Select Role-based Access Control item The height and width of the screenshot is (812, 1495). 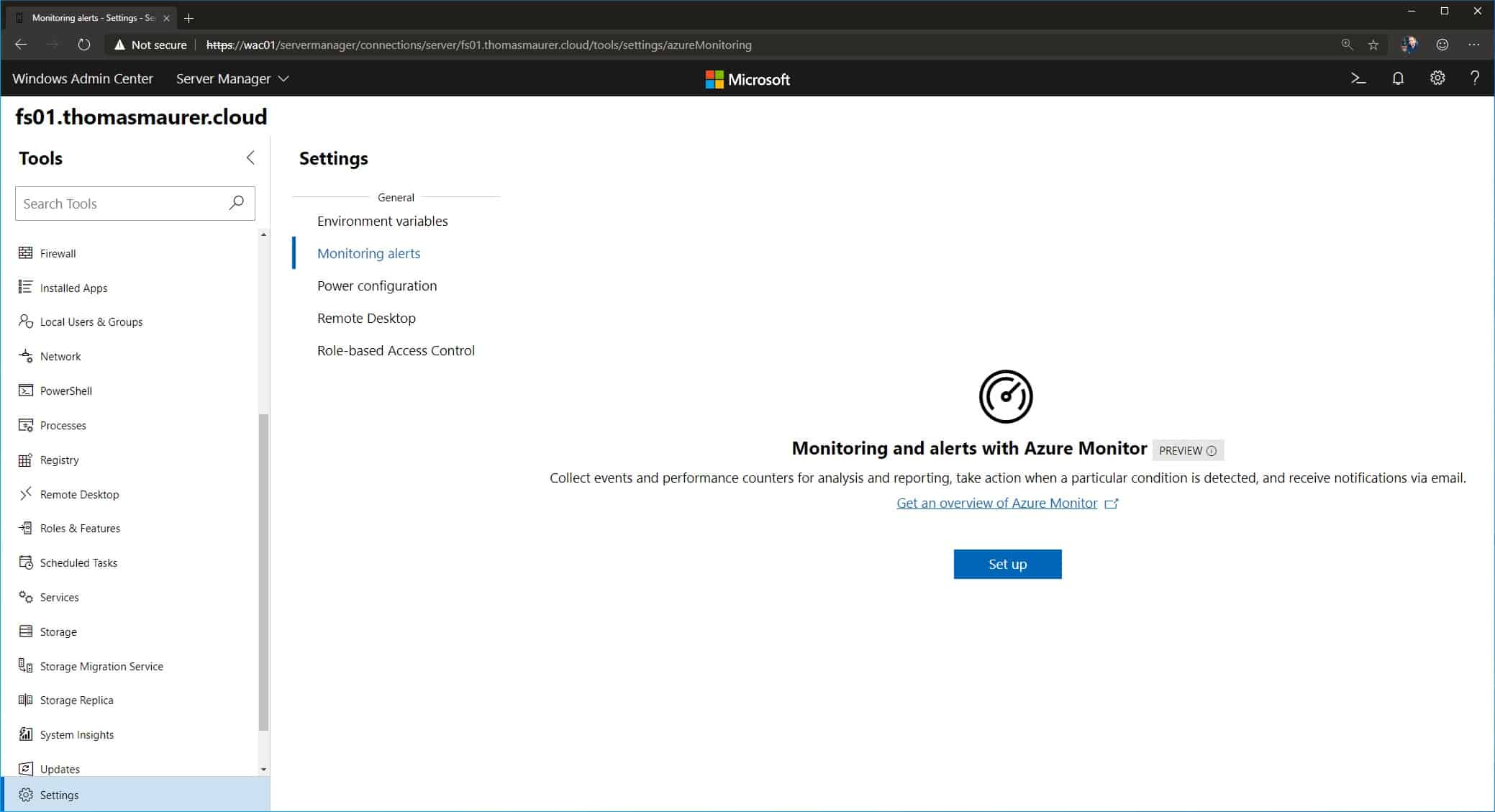pyautogui.click(x=395, y=349)
